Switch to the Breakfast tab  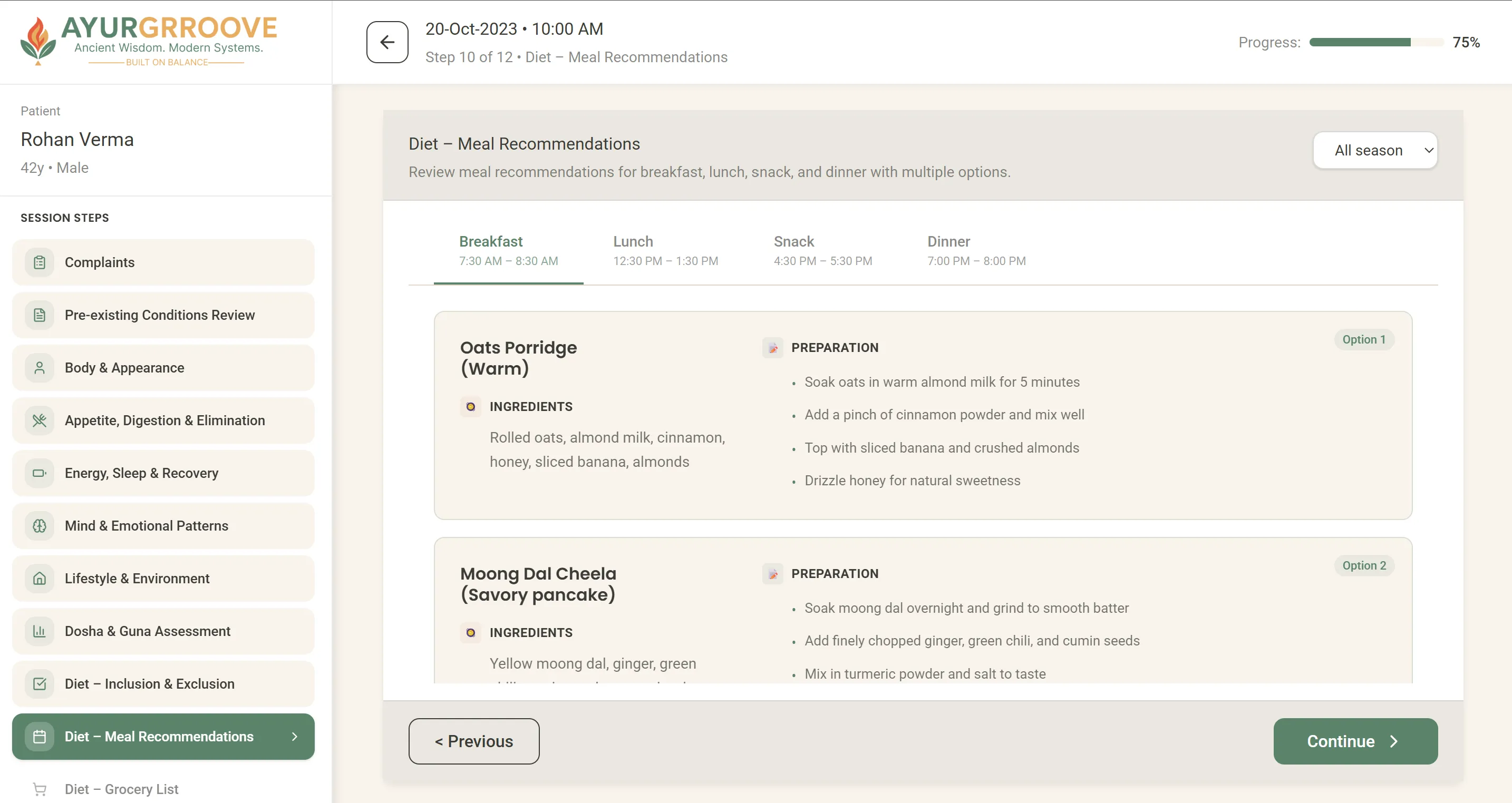tap(508, 251)
